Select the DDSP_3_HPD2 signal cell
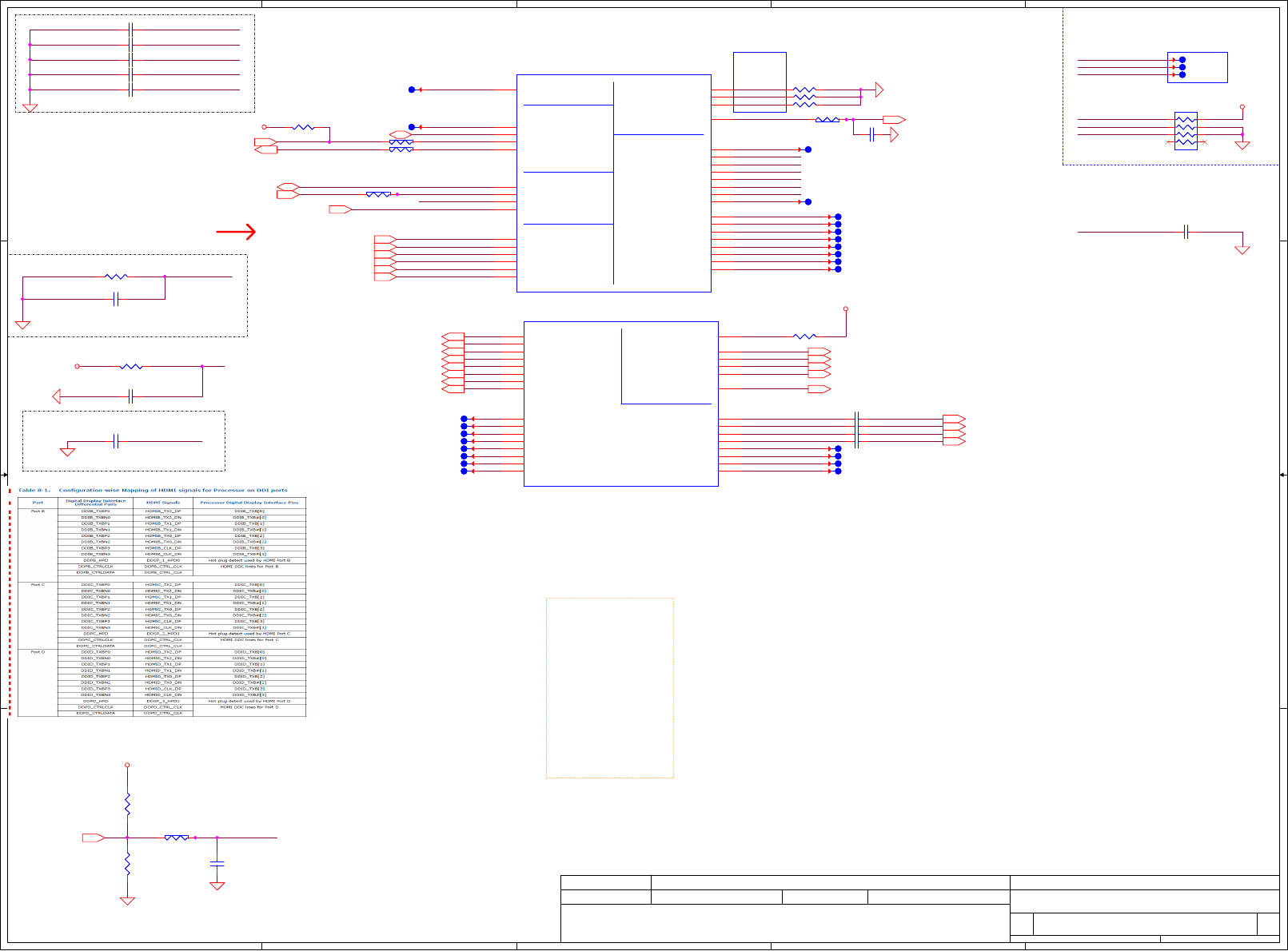Viewport: 1288px width, 951px height. [163, 701]
